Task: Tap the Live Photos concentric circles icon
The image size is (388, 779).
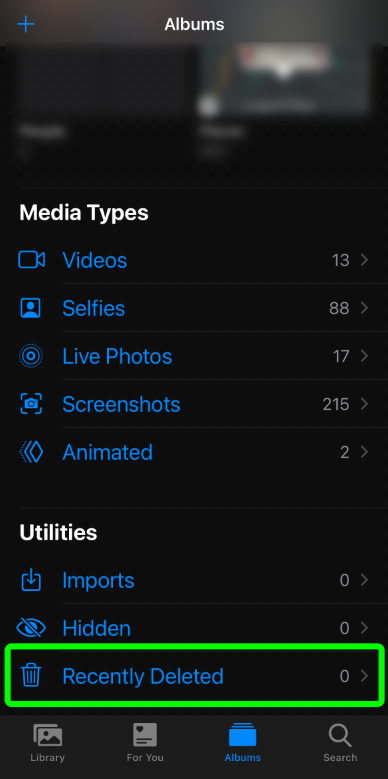Action: pos(31,356)
